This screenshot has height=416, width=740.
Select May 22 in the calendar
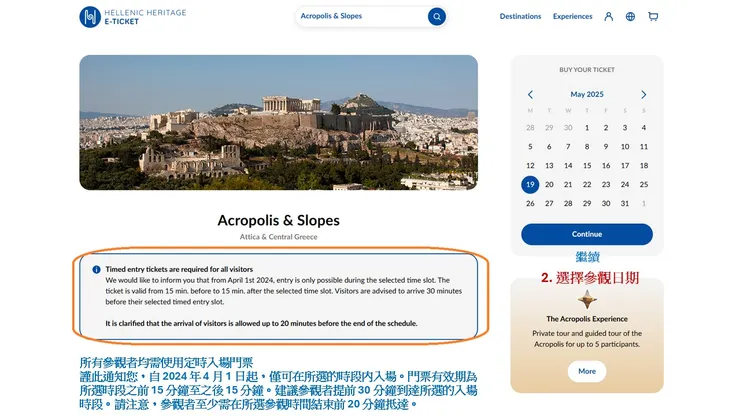click(587, 185)
